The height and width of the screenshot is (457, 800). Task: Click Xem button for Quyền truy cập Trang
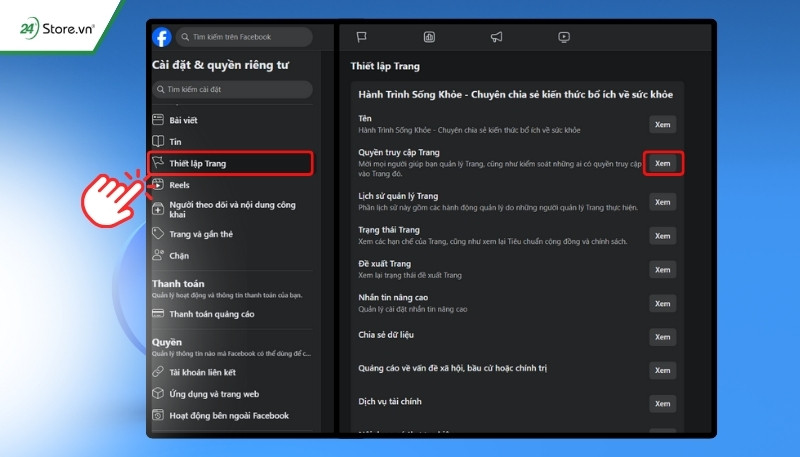tap(662, 163)
